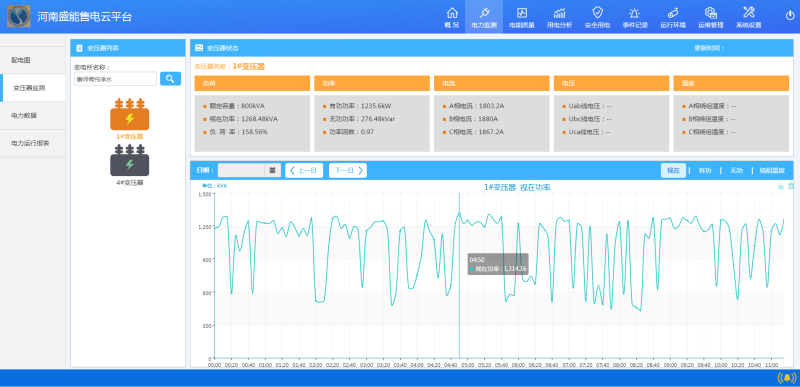The width and height of the screenshot is (800, 387).
Task: Switch chart to 绕组温度 view
Action: point(771,171)
